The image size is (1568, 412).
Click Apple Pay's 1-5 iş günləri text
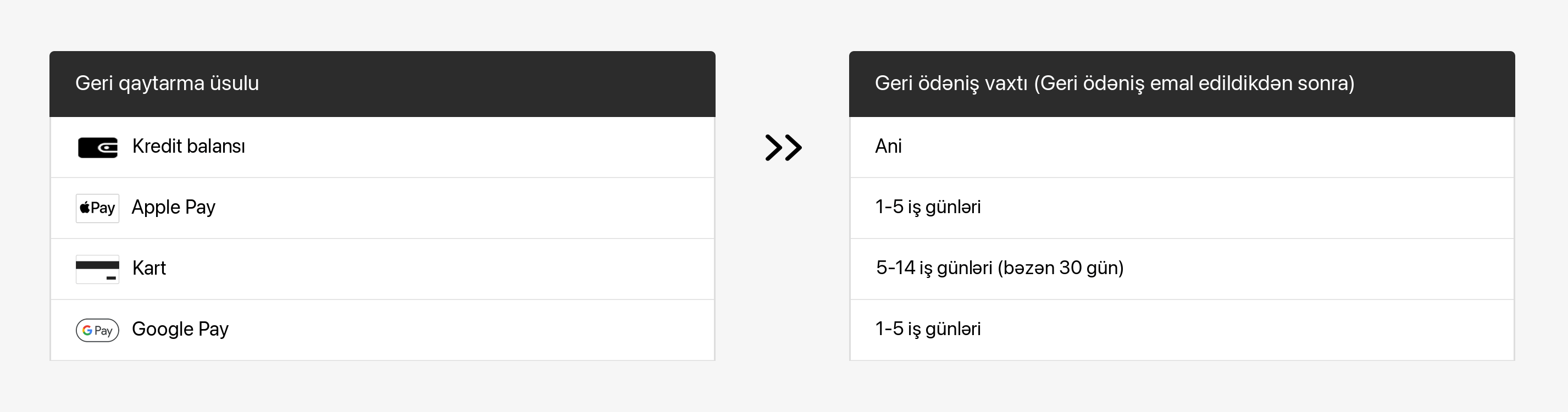tap(928, 208)
